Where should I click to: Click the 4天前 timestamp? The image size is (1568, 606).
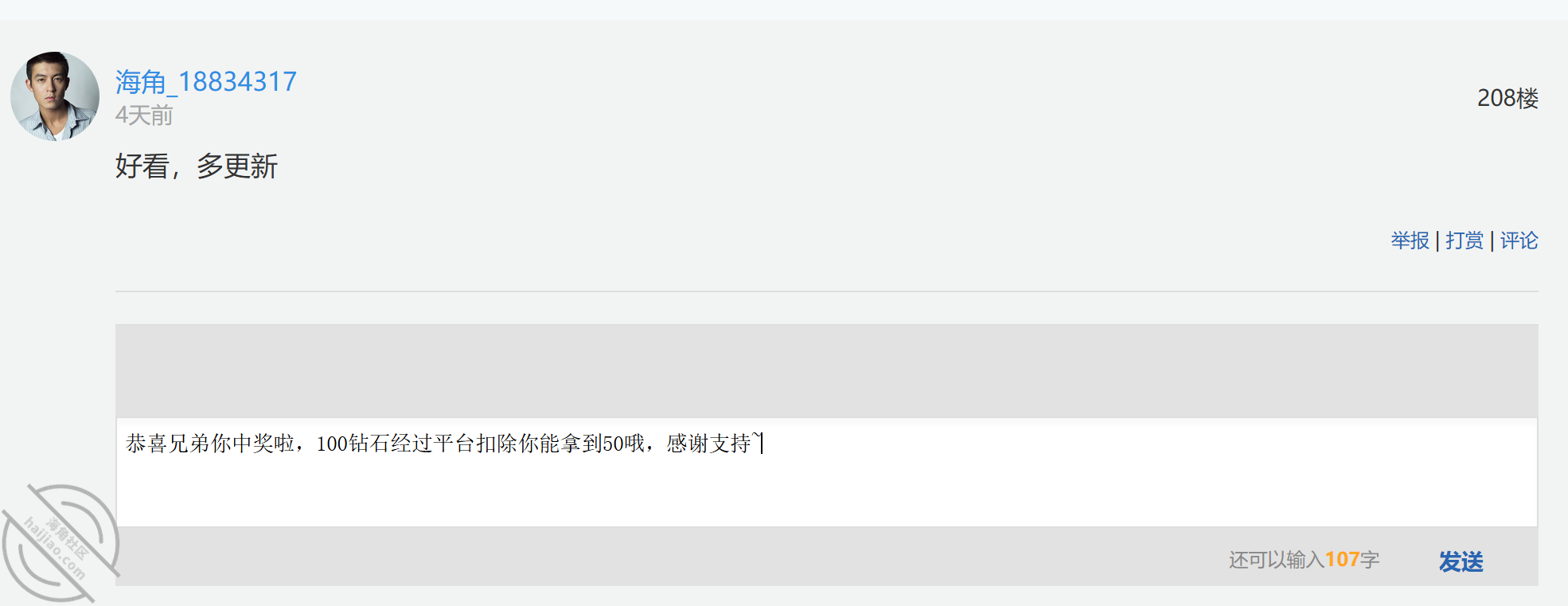coord(144,115)
